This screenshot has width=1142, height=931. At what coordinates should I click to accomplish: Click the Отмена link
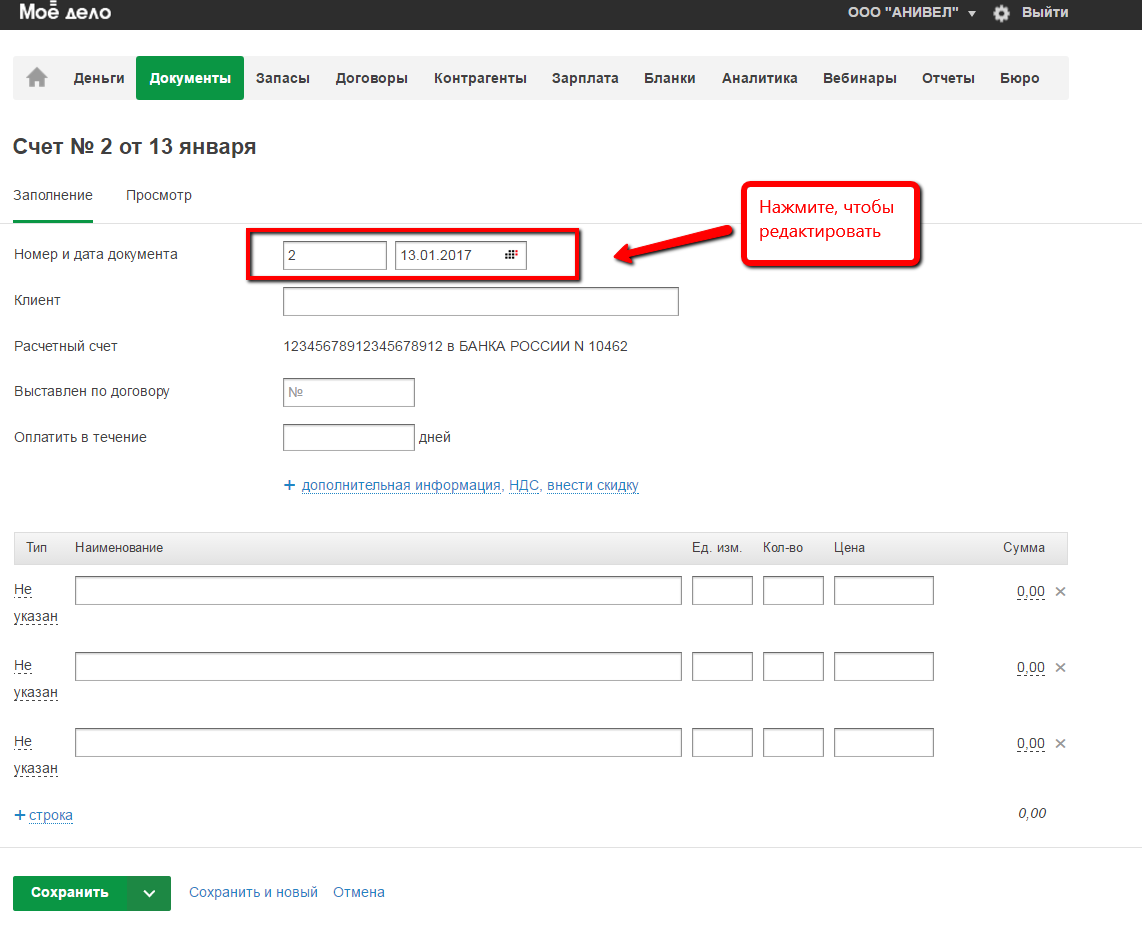pyautogui.click(x=358, y=892)
